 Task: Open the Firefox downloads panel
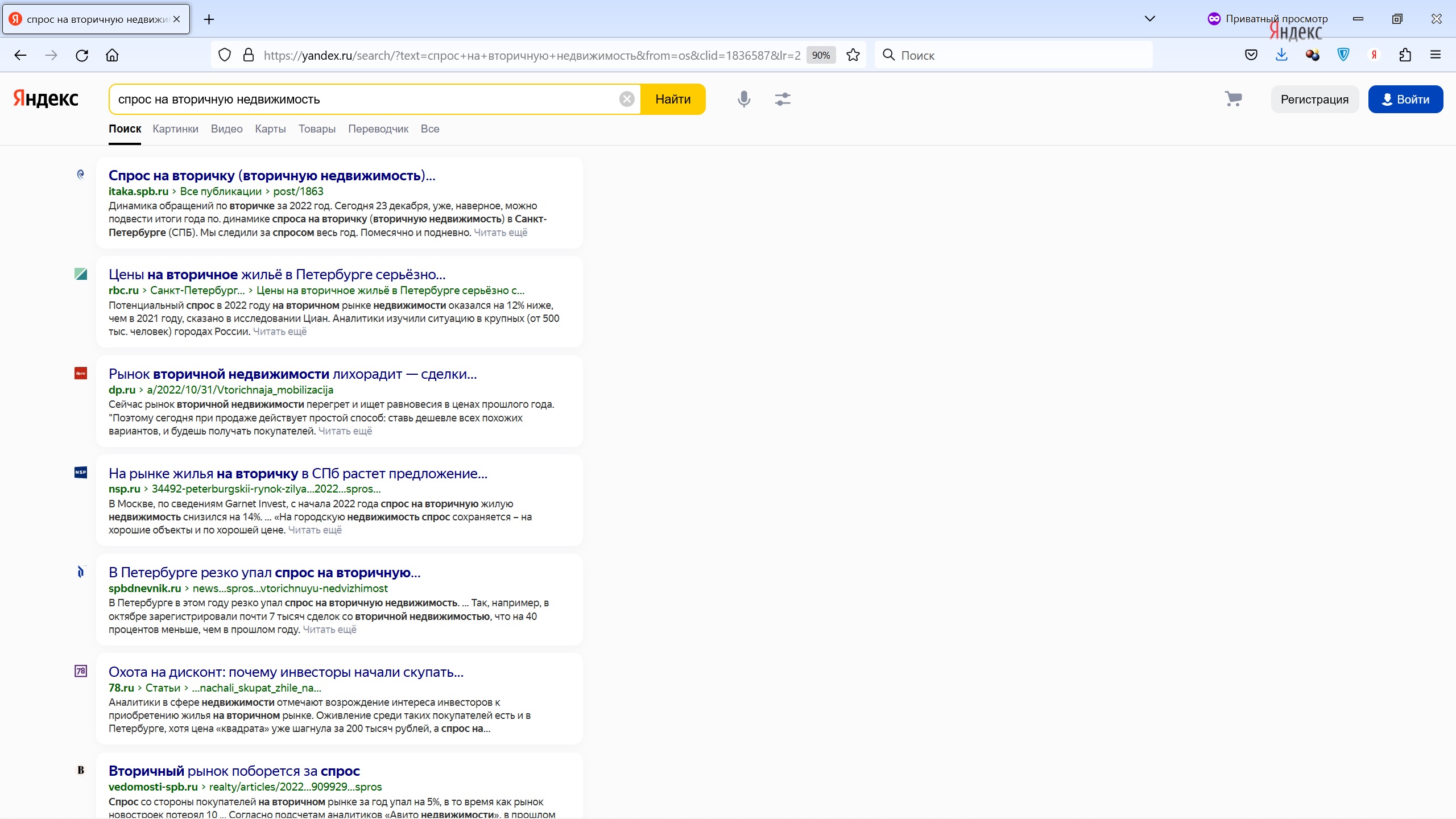click(1281, 55)
